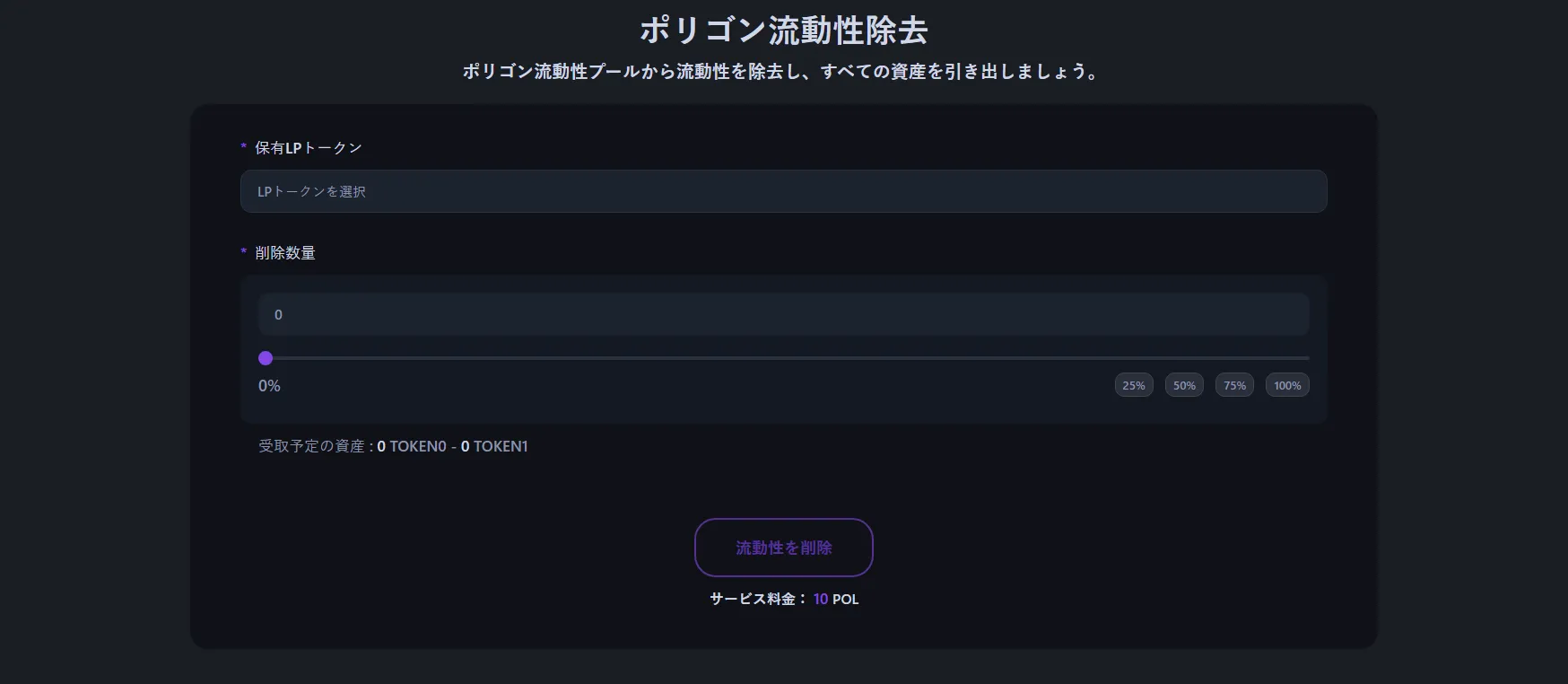Click the 流動性を削除 button

point(783,548)
